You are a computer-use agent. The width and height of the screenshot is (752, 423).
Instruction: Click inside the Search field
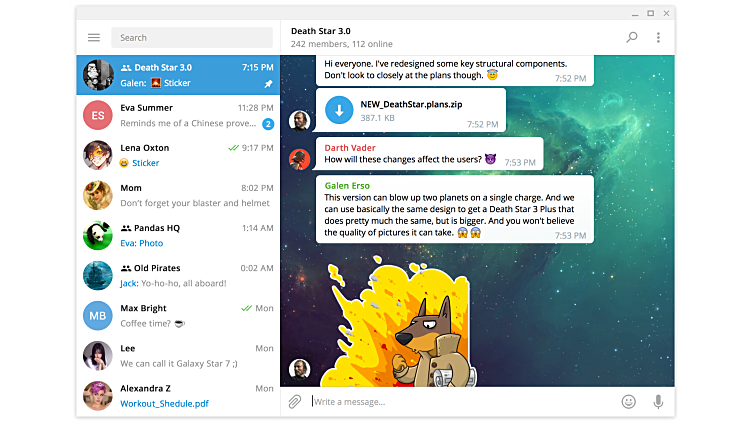tap(190, 38)
